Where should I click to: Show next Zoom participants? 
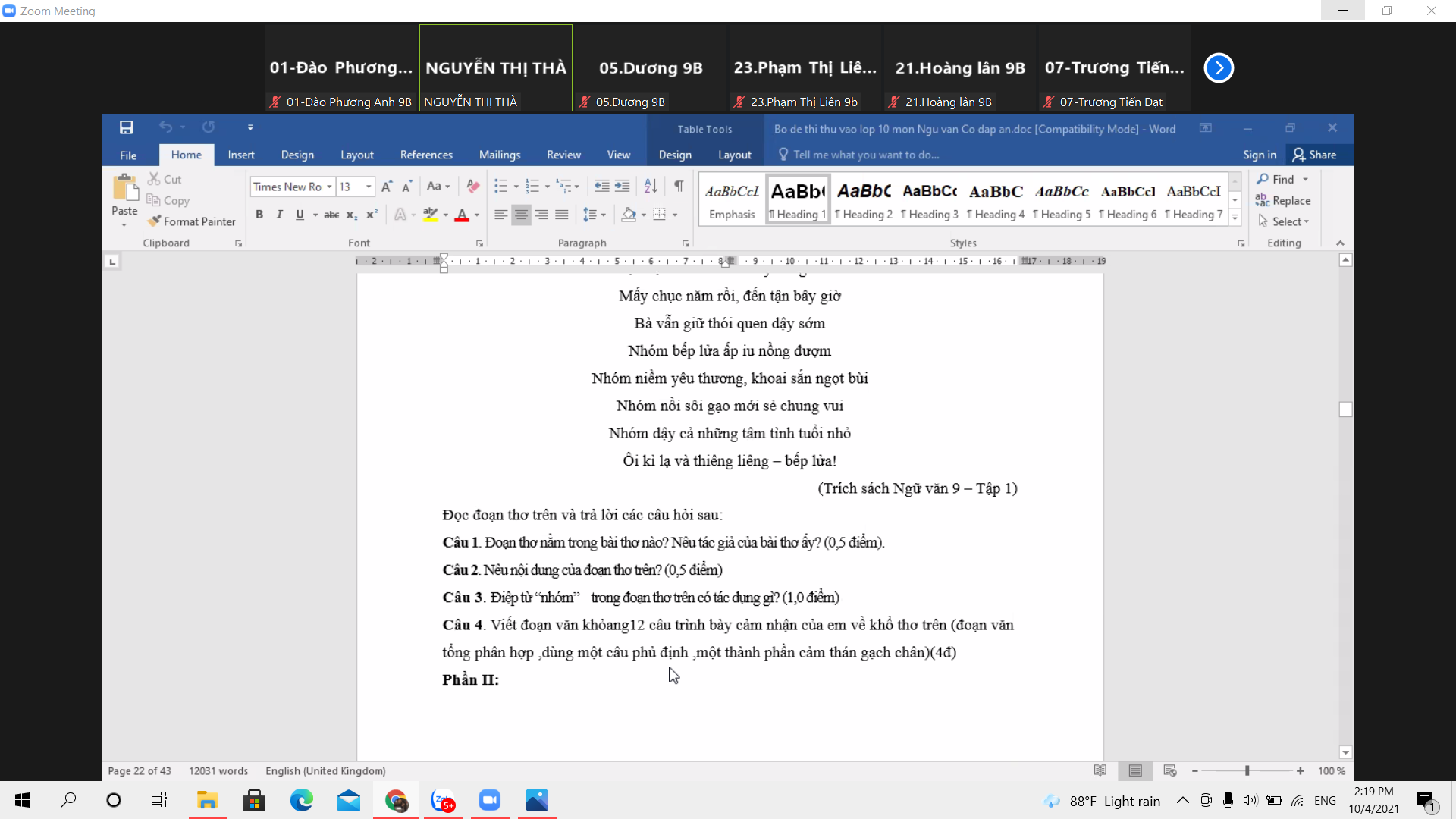click(x=1219, y=67)
